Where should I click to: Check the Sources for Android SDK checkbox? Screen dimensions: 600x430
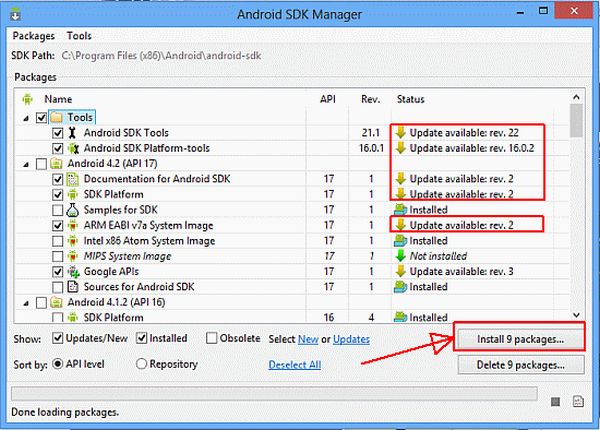(x=57, y=287)
